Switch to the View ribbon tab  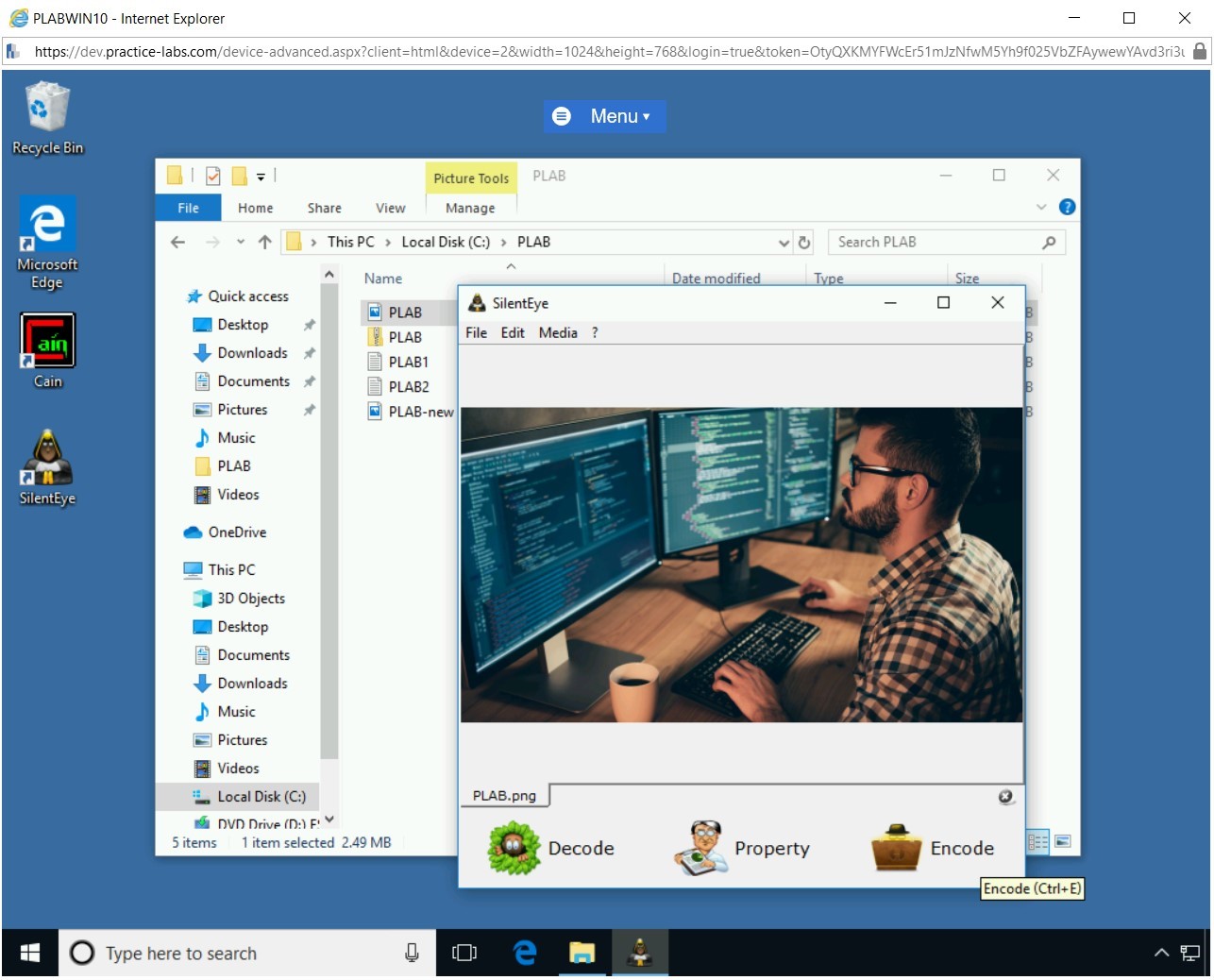pyautogui.click(x=390, y=208)
